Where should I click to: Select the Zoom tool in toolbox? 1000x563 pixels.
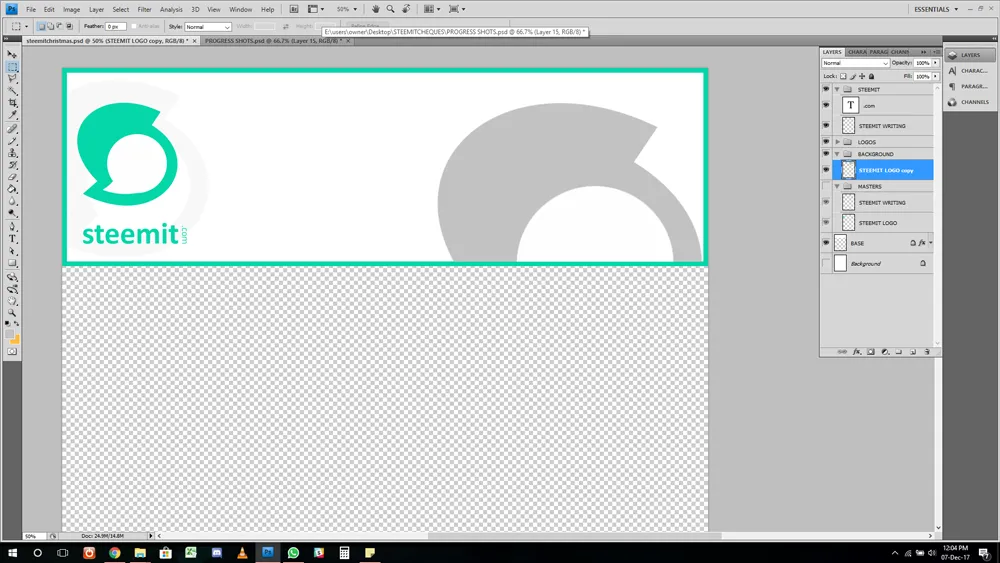pyautogui.click(x=12, y=314)
